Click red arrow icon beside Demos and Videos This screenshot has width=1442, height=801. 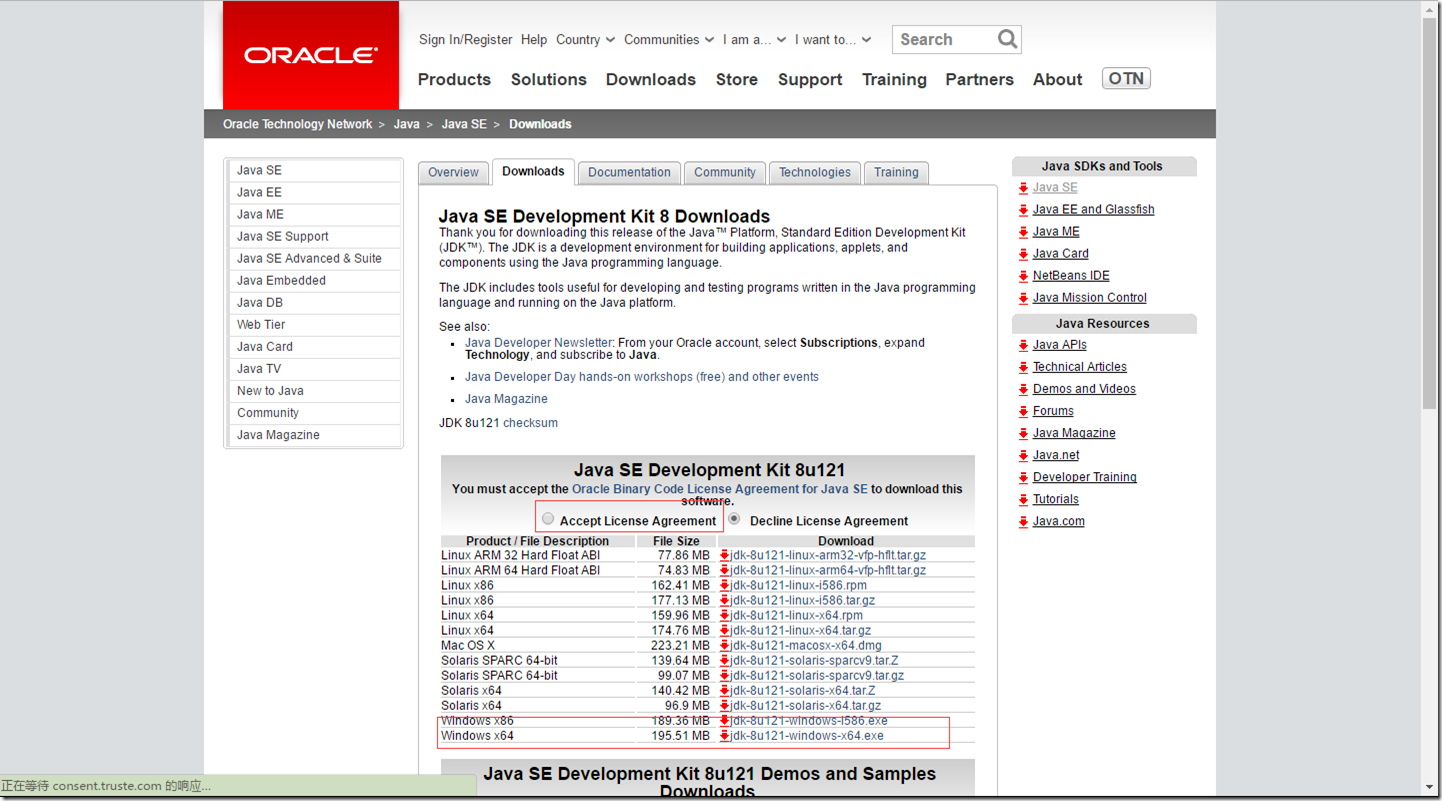(x=1023, y=389)
